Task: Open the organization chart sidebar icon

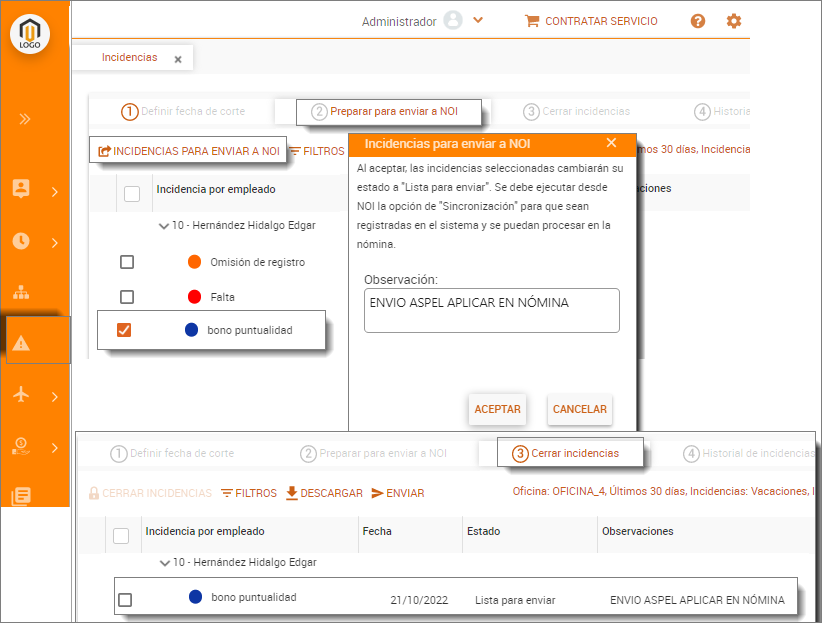Action: click(x=21, y=292)
